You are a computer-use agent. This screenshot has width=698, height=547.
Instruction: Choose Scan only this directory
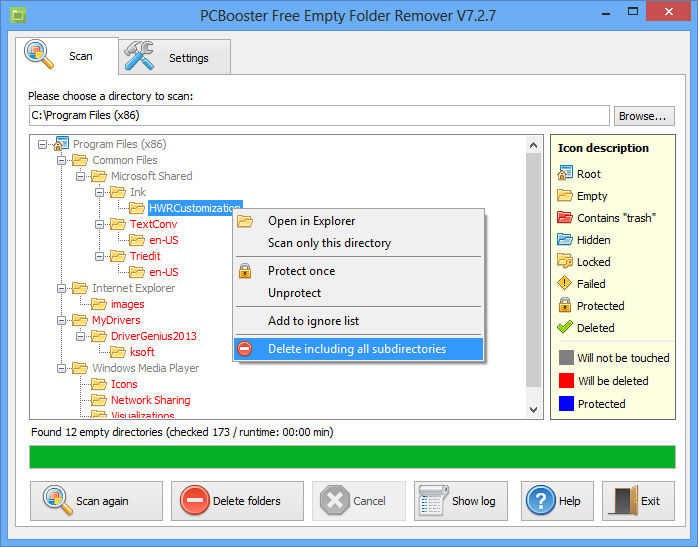(x=358, y=243)
